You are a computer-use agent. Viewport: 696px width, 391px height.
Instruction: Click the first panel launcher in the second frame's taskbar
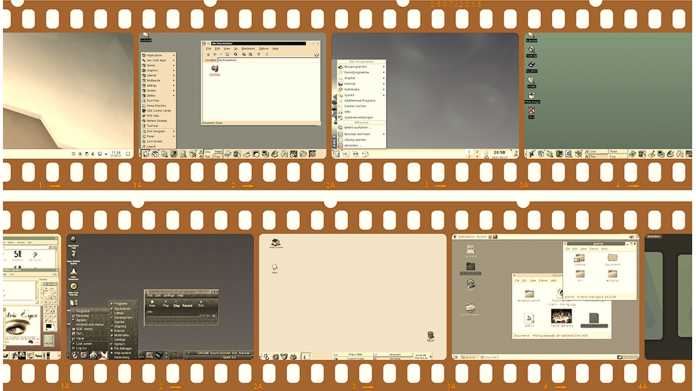[x=146, y=154]
